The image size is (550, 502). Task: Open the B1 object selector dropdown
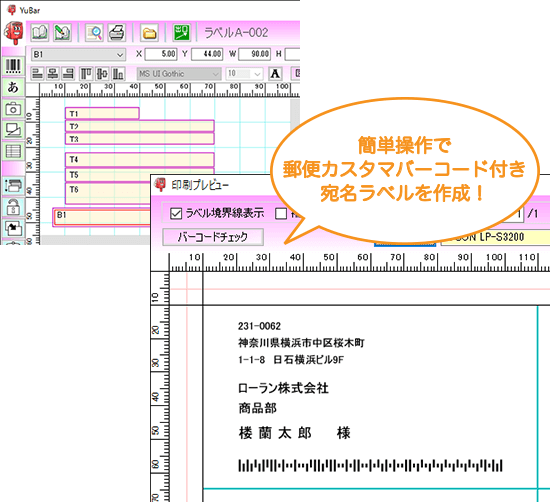coord(78,54)
